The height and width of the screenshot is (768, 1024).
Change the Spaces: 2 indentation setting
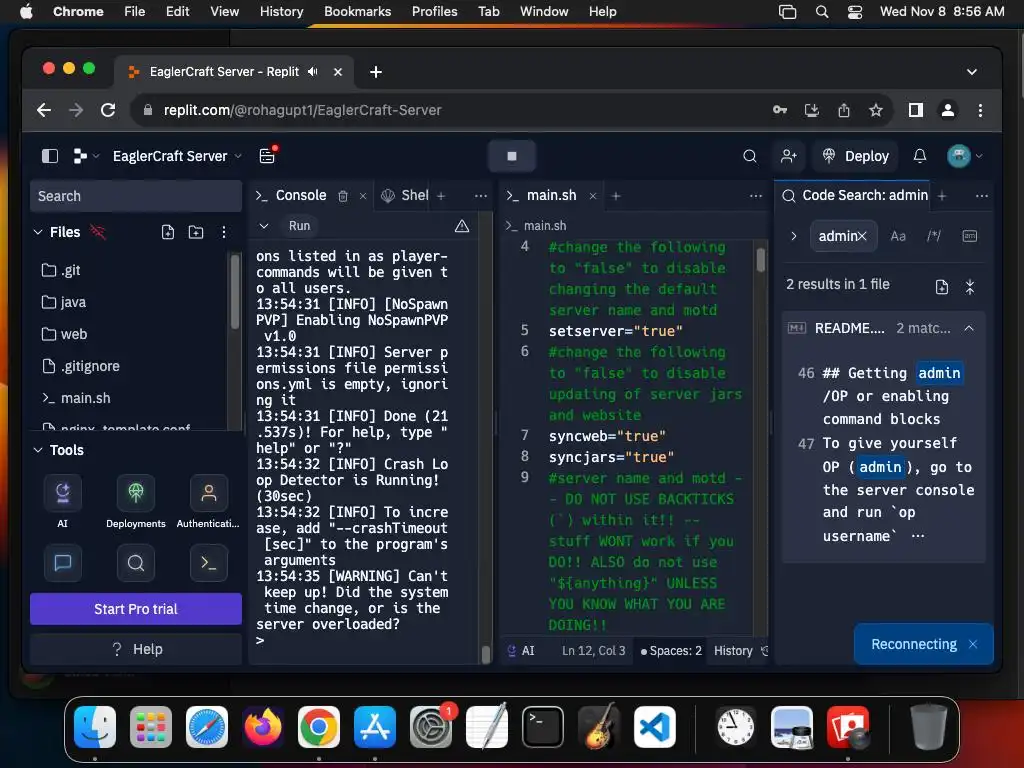(x=671, y=651)
